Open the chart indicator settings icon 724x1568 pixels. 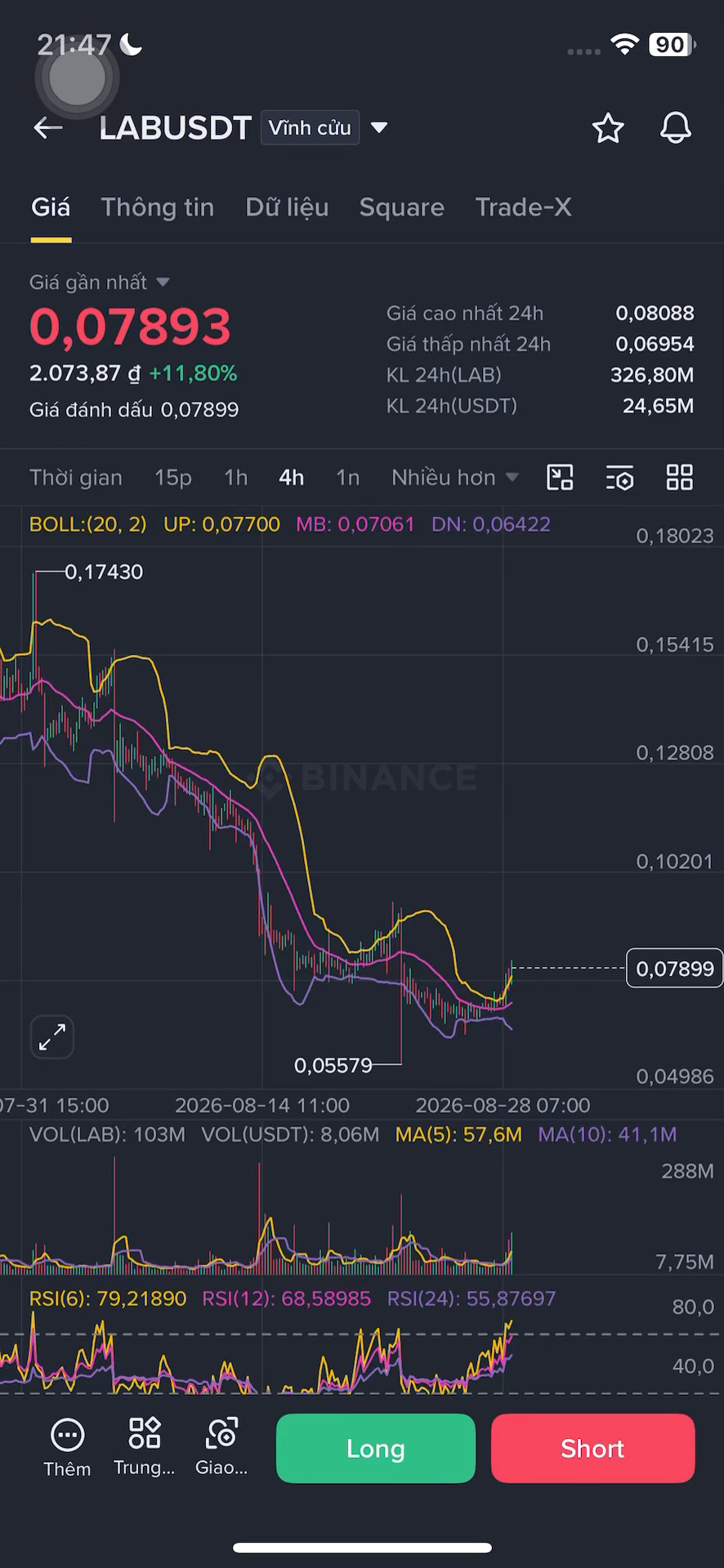[620, 478]
